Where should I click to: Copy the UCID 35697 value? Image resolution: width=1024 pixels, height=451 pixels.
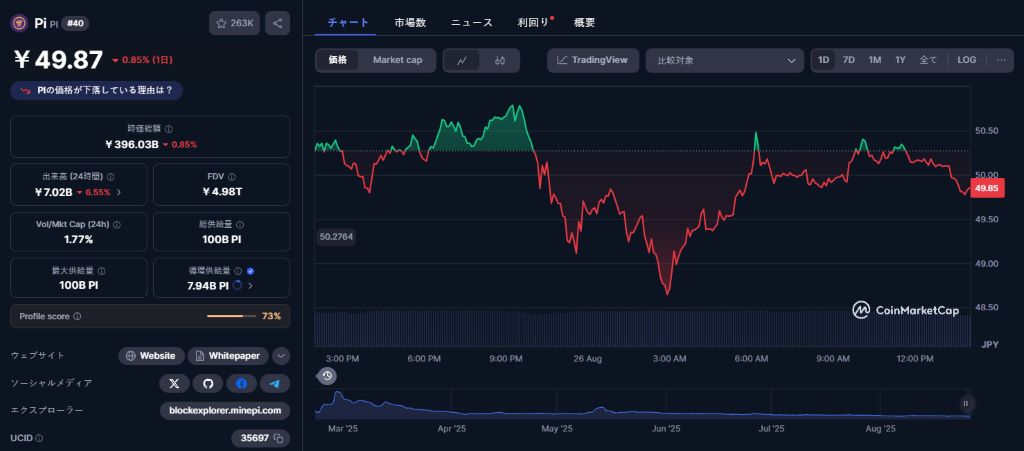[278, 438]
